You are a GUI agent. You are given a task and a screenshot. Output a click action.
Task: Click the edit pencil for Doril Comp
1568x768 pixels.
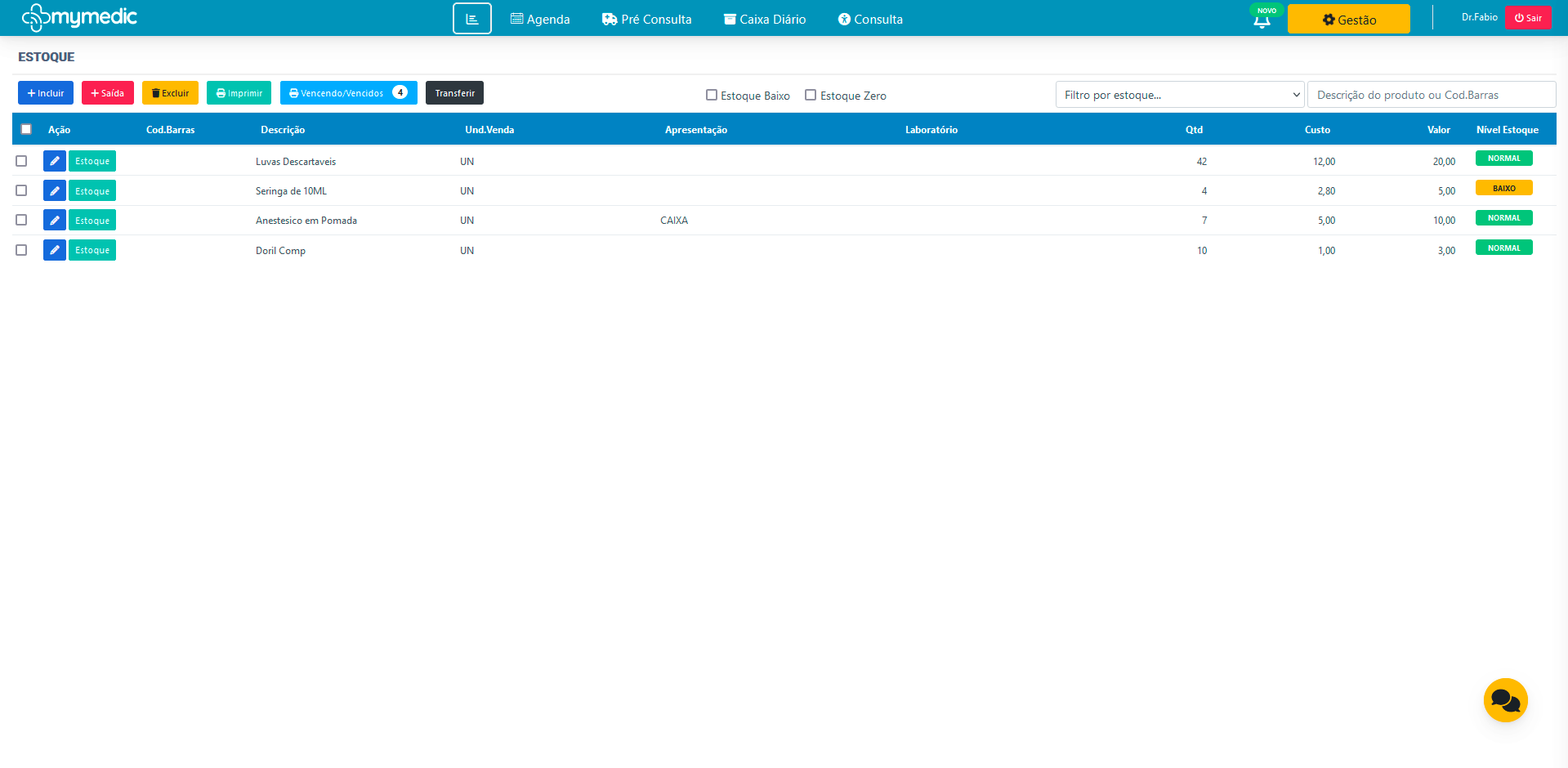[54, 250]
